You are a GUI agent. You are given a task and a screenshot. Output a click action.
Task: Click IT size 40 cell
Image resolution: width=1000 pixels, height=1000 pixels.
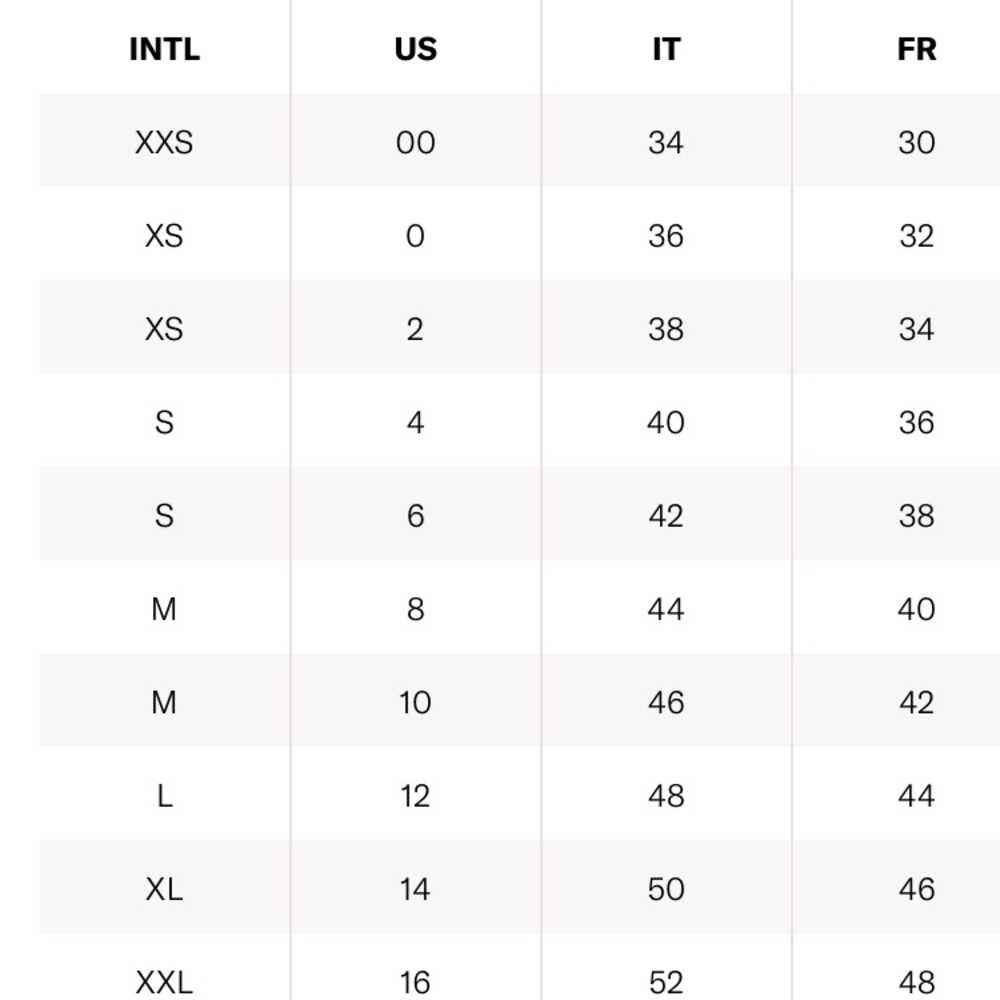point(666,422)
